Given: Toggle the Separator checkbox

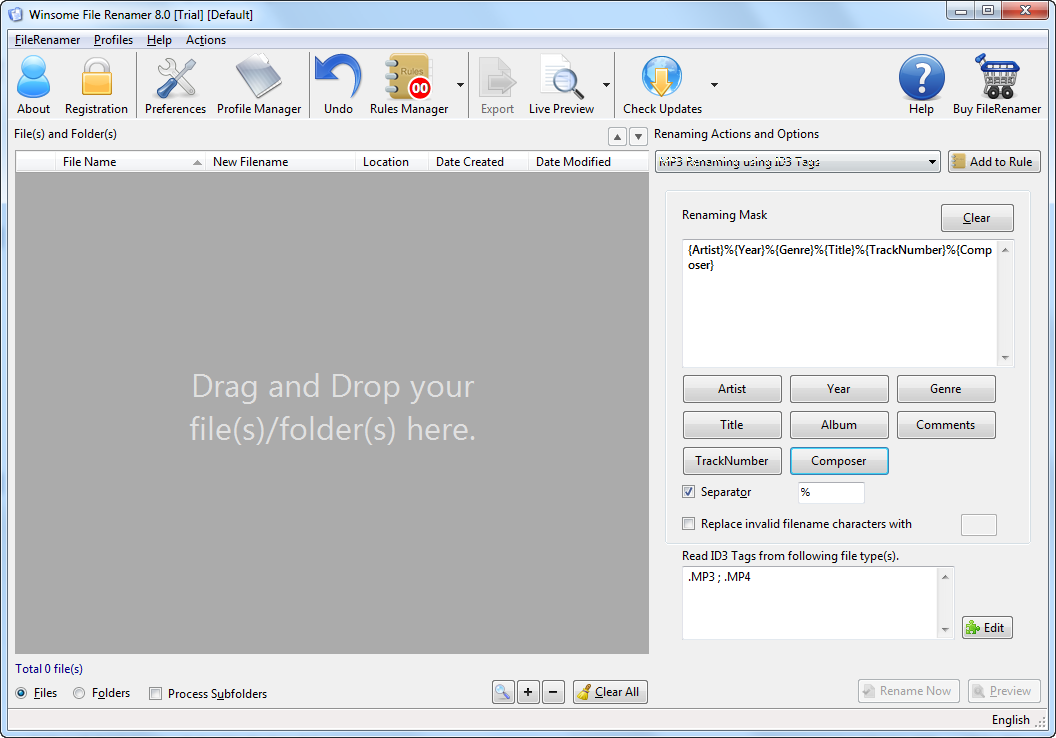Looking at the screenshot, I should (688, 492).
